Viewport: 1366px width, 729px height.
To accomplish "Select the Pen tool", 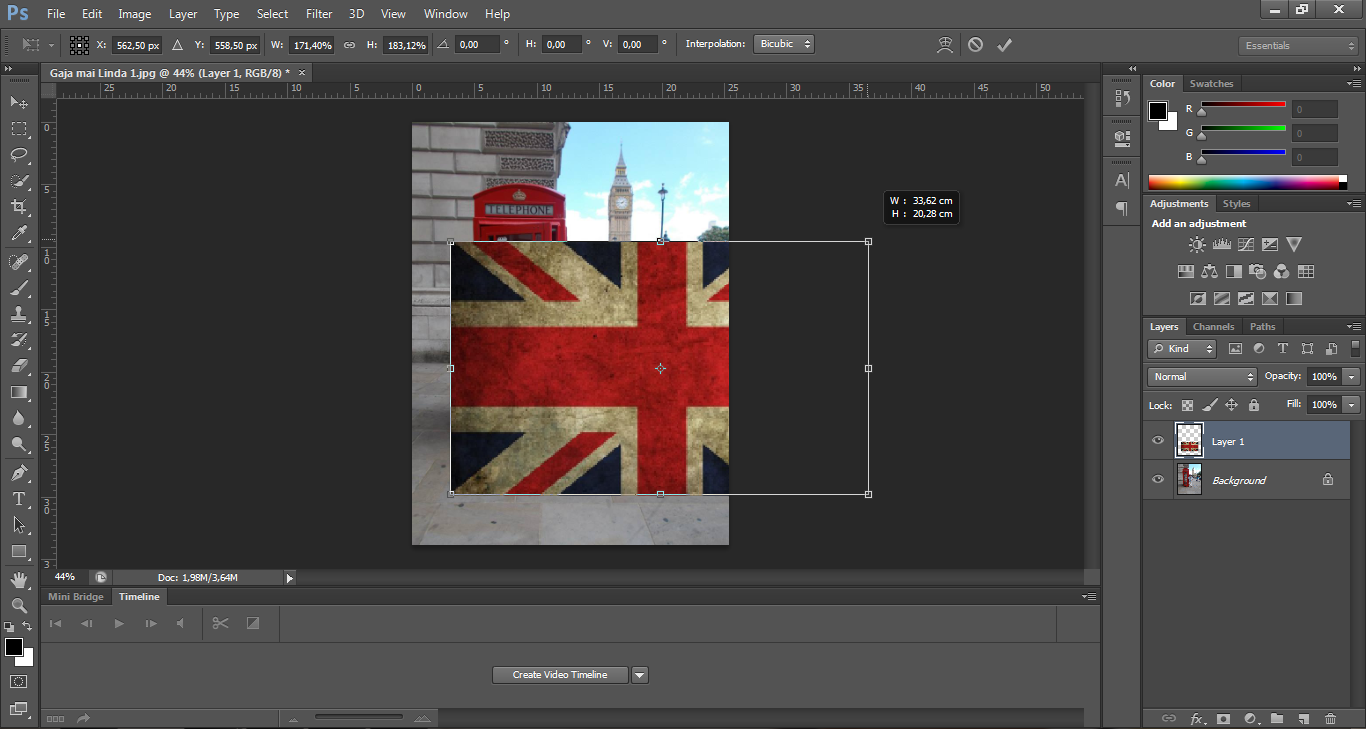I will (19, 473).
